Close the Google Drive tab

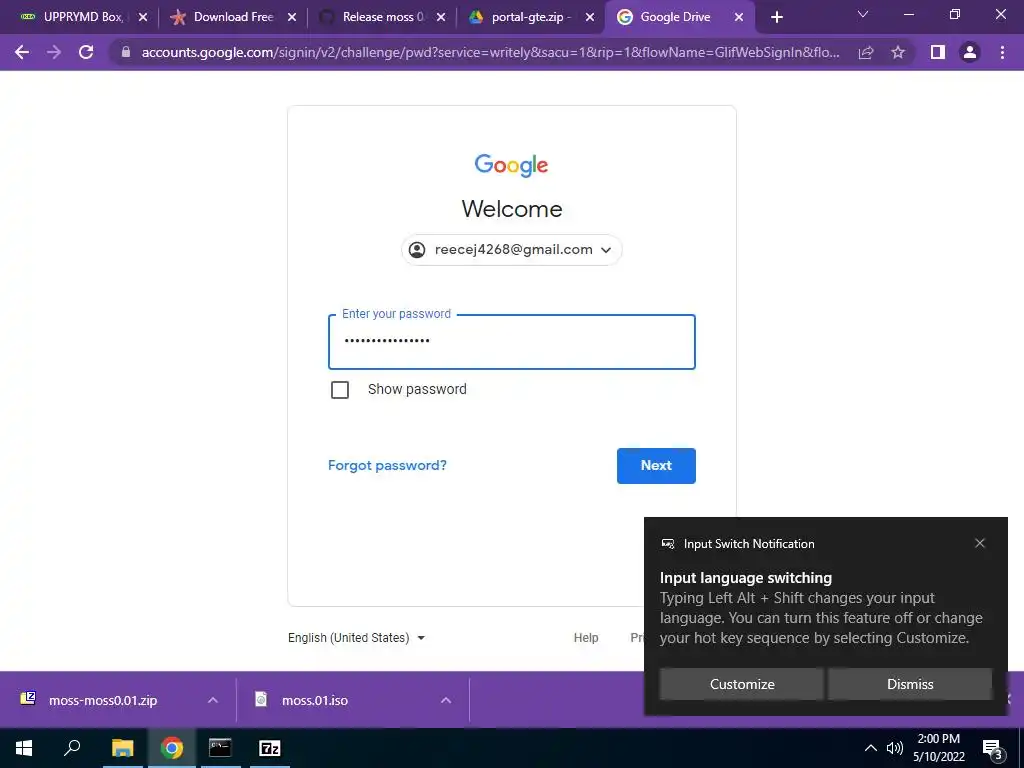pos(739,17)
